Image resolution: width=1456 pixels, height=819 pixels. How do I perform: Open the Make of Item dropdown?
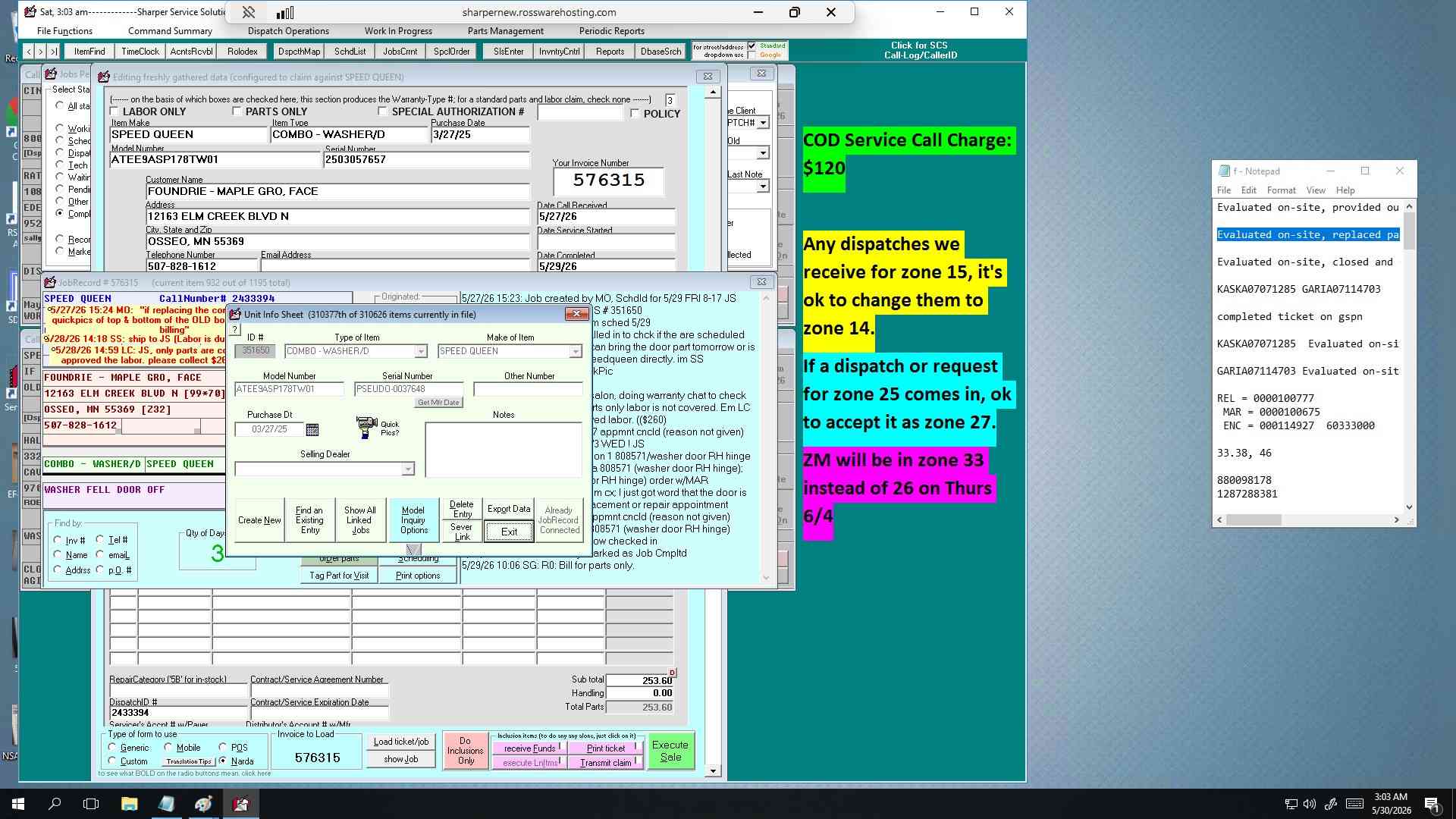click(x=576, y=351)
